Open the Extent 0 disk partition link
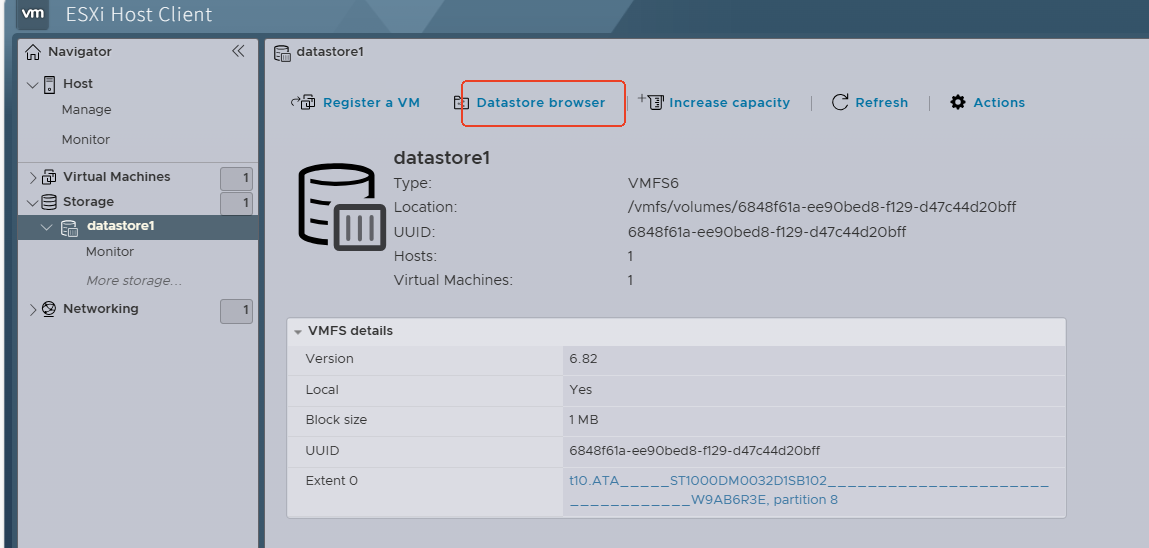 (x=809, y=490)
